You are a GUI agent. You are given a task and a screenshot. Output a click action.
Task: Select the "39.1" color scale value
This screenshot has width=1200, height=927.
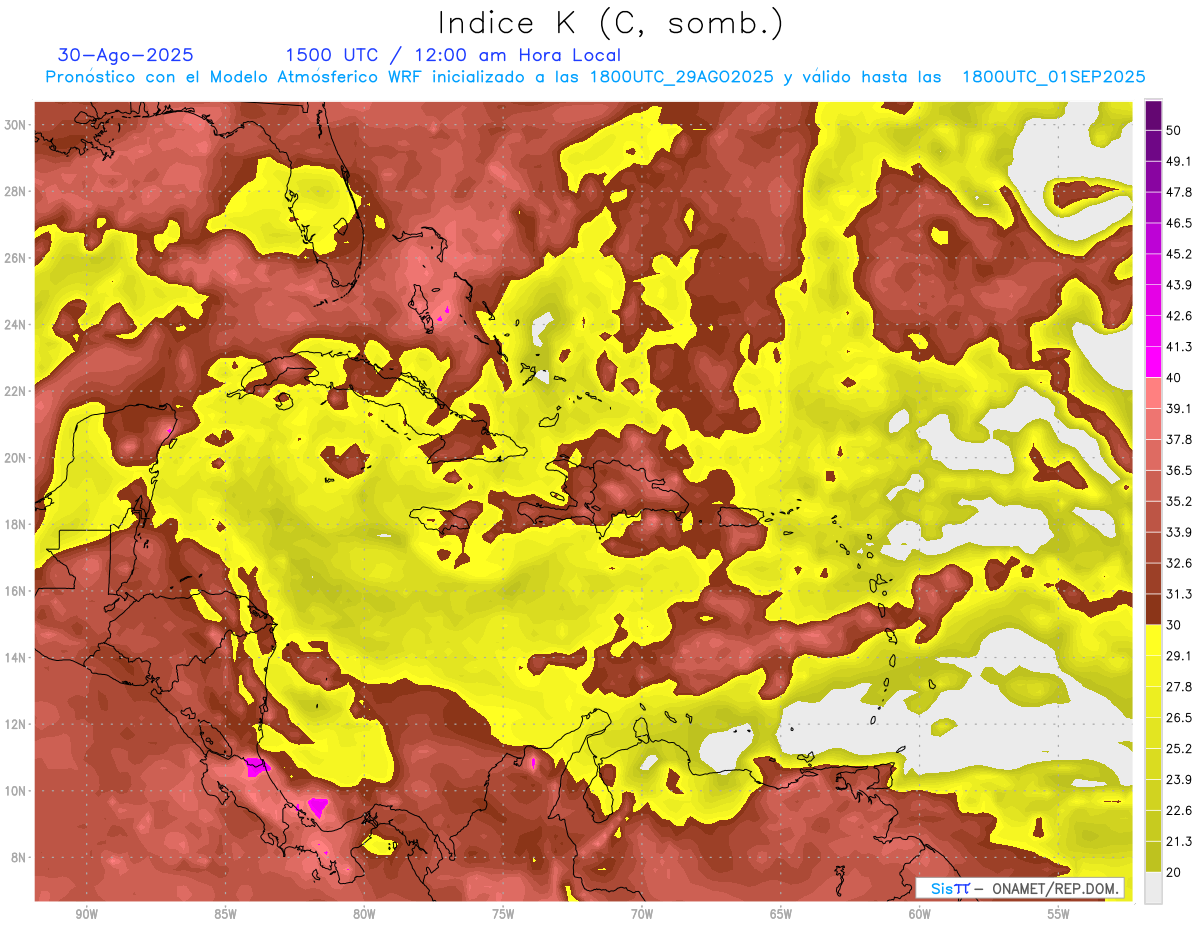coord(1179,408)
